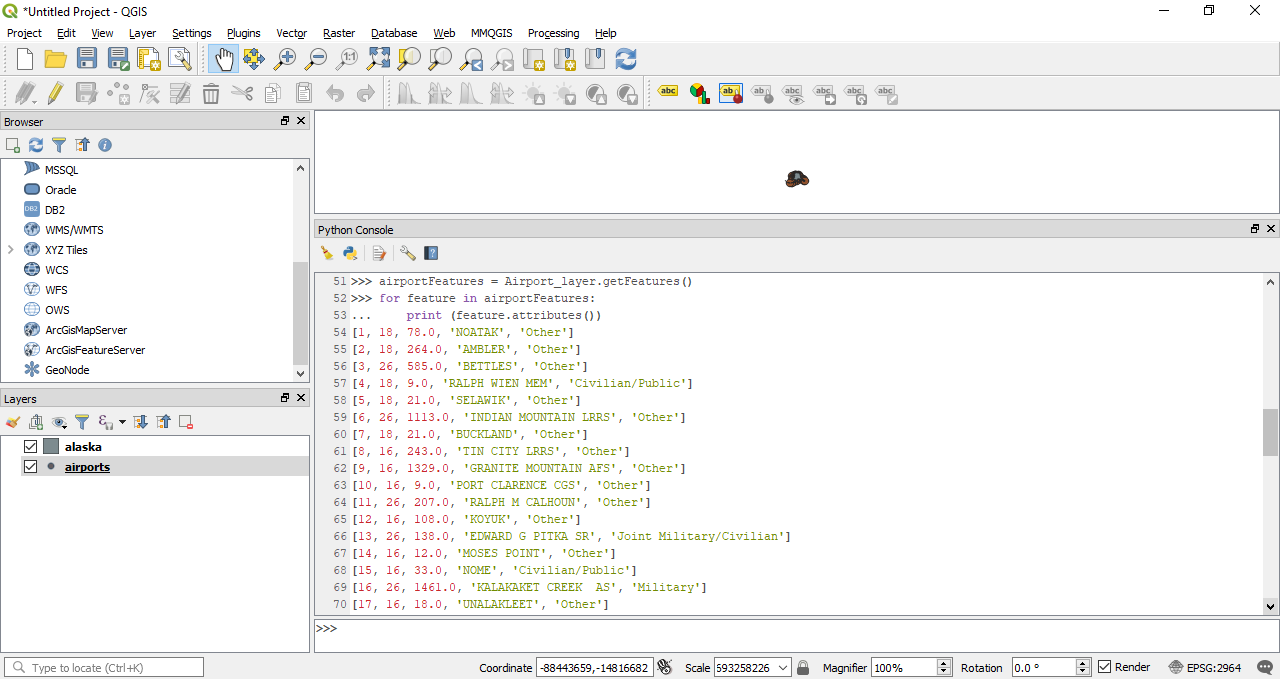This screenshot has height=679, width=1280.
Task: Open a project with the folder icon
Action: (55, 59)
